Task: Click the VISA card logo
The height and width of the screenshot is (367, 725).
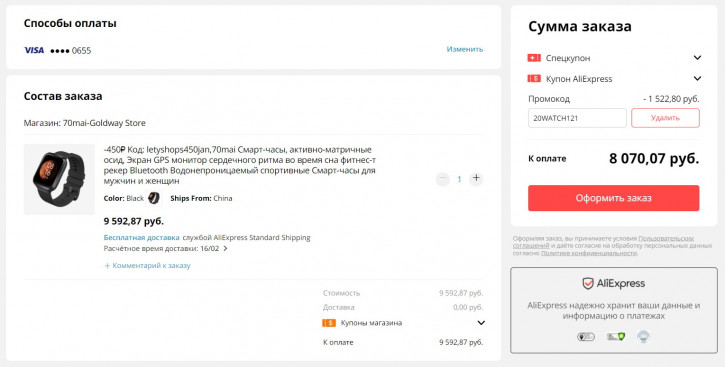Action: (34, 50)
